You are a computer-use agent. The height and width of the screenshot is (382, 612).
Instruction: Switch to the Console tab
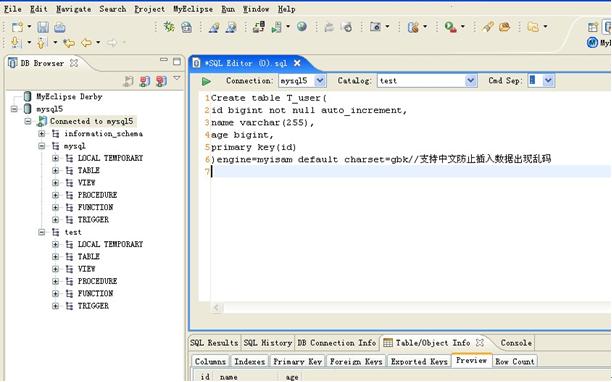(x=516, y=343)
